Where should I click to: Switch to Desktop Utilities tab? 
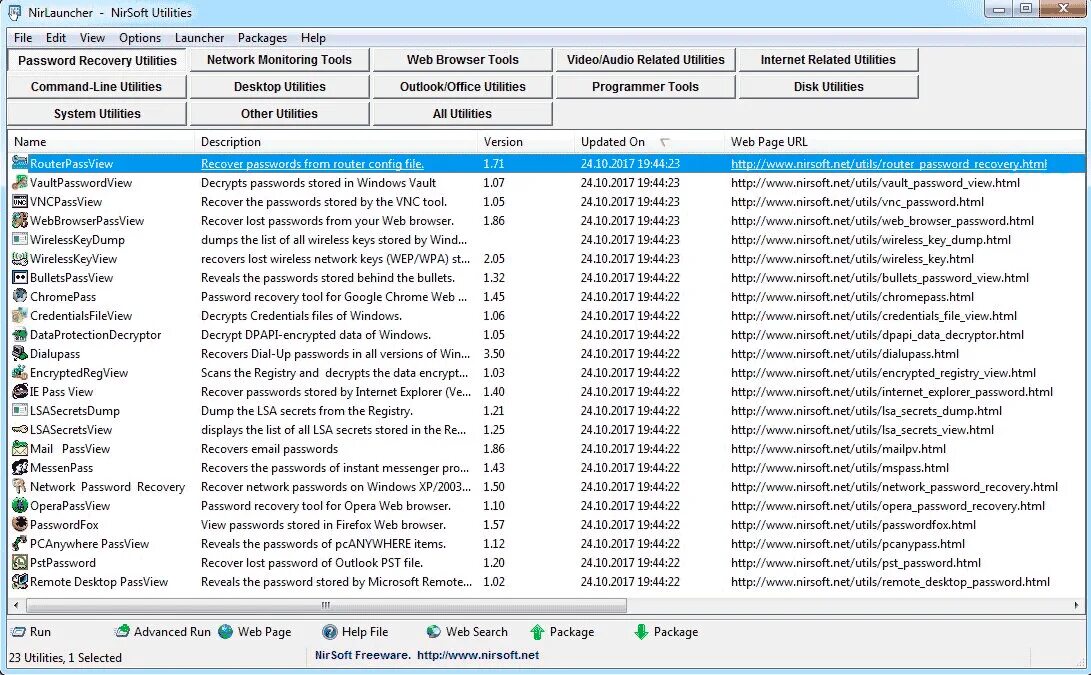pos(279,87)
